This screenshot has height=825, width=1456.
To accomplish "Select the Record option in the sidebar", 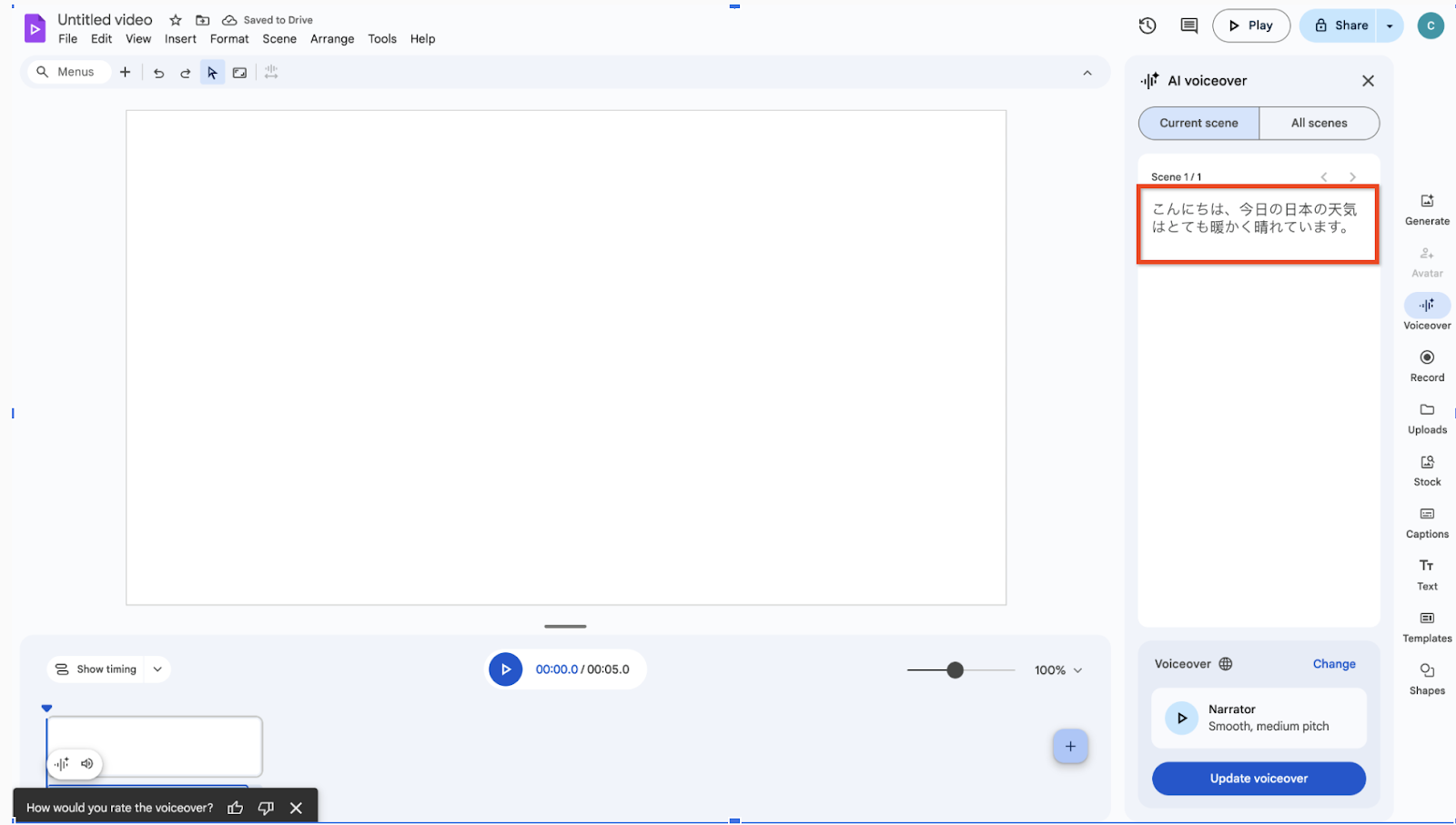I will point(1425,364).
